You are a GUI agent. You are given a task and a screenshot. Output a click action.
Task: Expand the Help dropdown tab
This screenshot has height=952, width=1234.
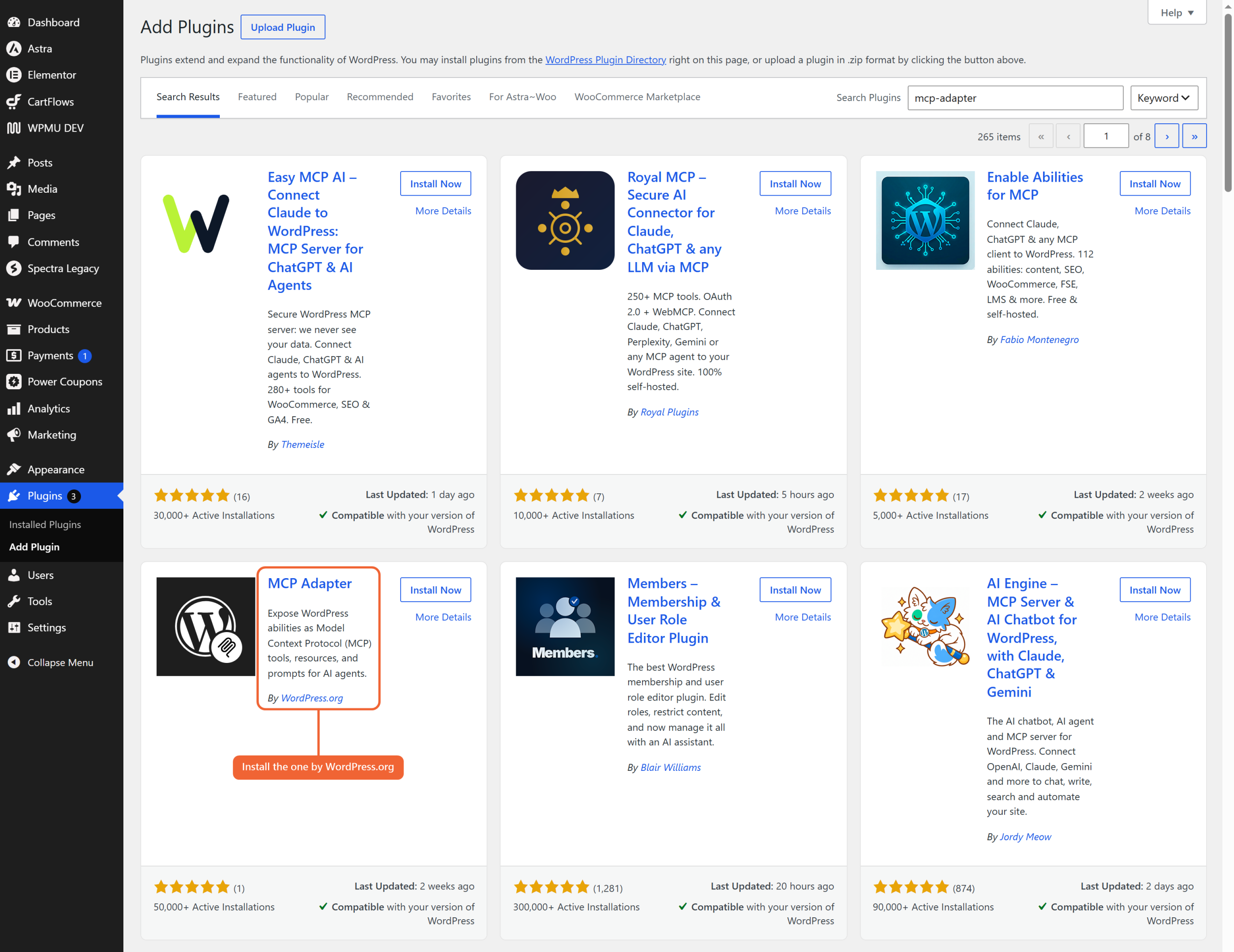(1177, 13)
